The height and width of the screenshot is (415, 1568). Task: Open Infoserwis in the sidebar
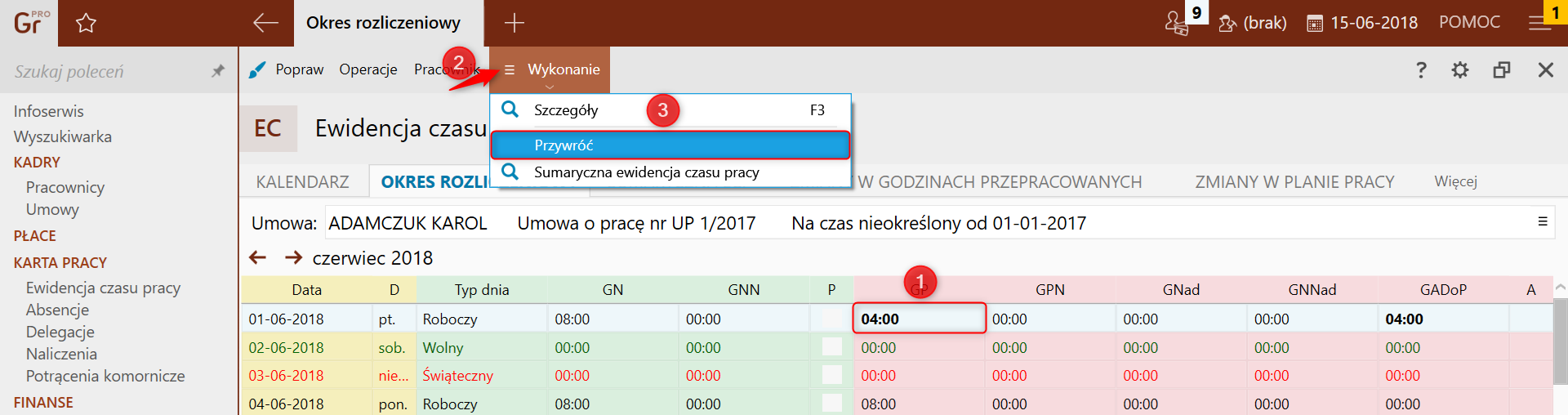48,111
